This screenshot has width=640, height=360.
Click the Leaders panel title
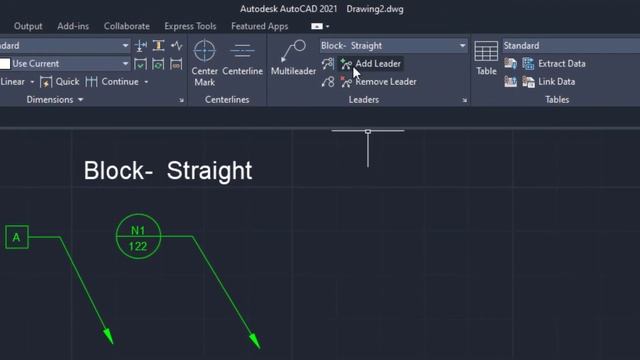[364, 100]
